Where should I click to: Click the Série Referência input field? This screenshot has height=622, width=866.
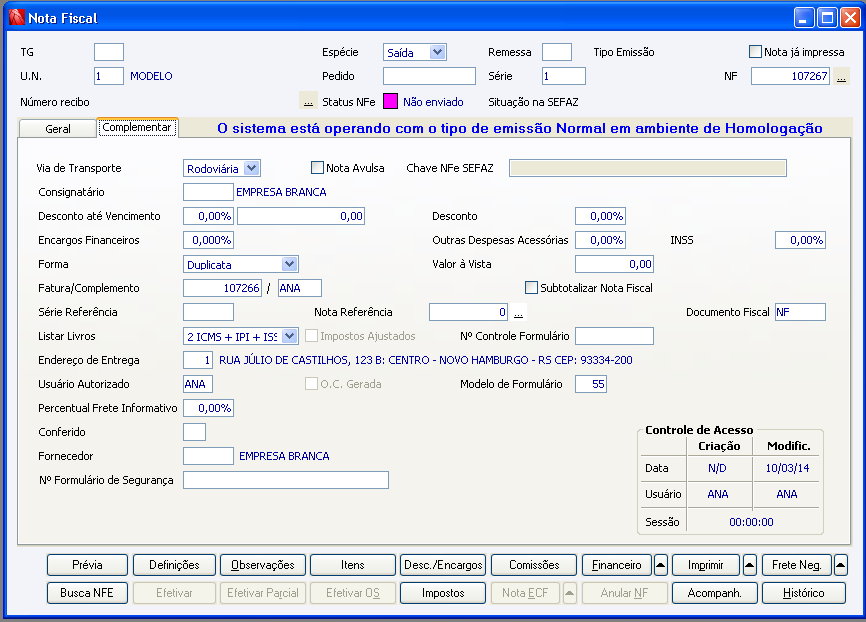pos(208,312)
